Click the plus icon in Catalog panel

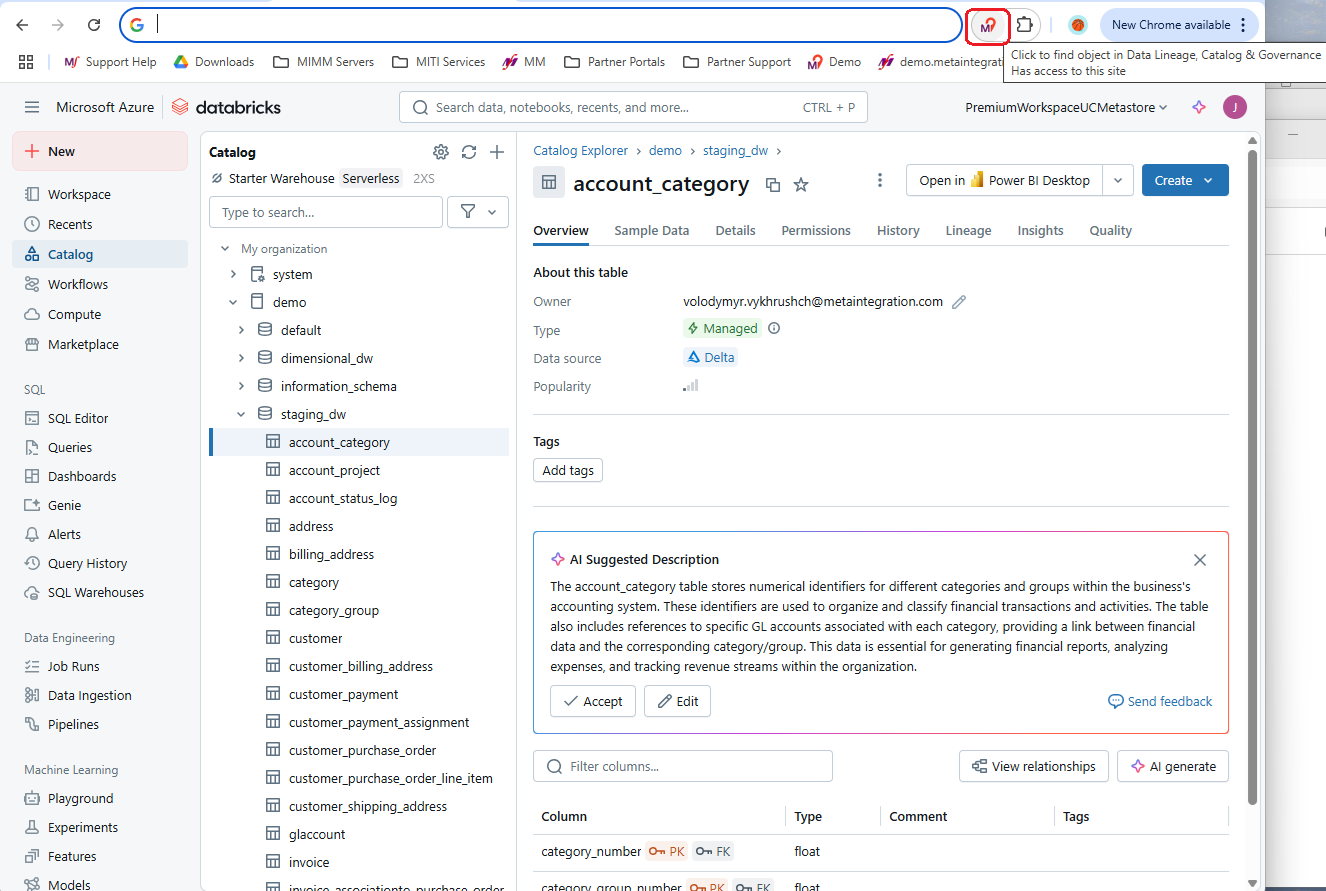(497, 152)
